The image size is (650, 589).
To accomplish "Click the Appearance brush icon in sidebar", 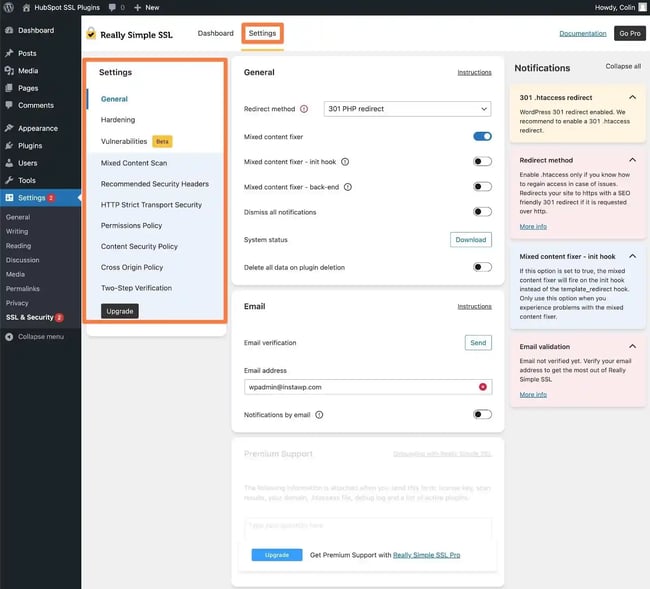I will click(x=9, y=128).
